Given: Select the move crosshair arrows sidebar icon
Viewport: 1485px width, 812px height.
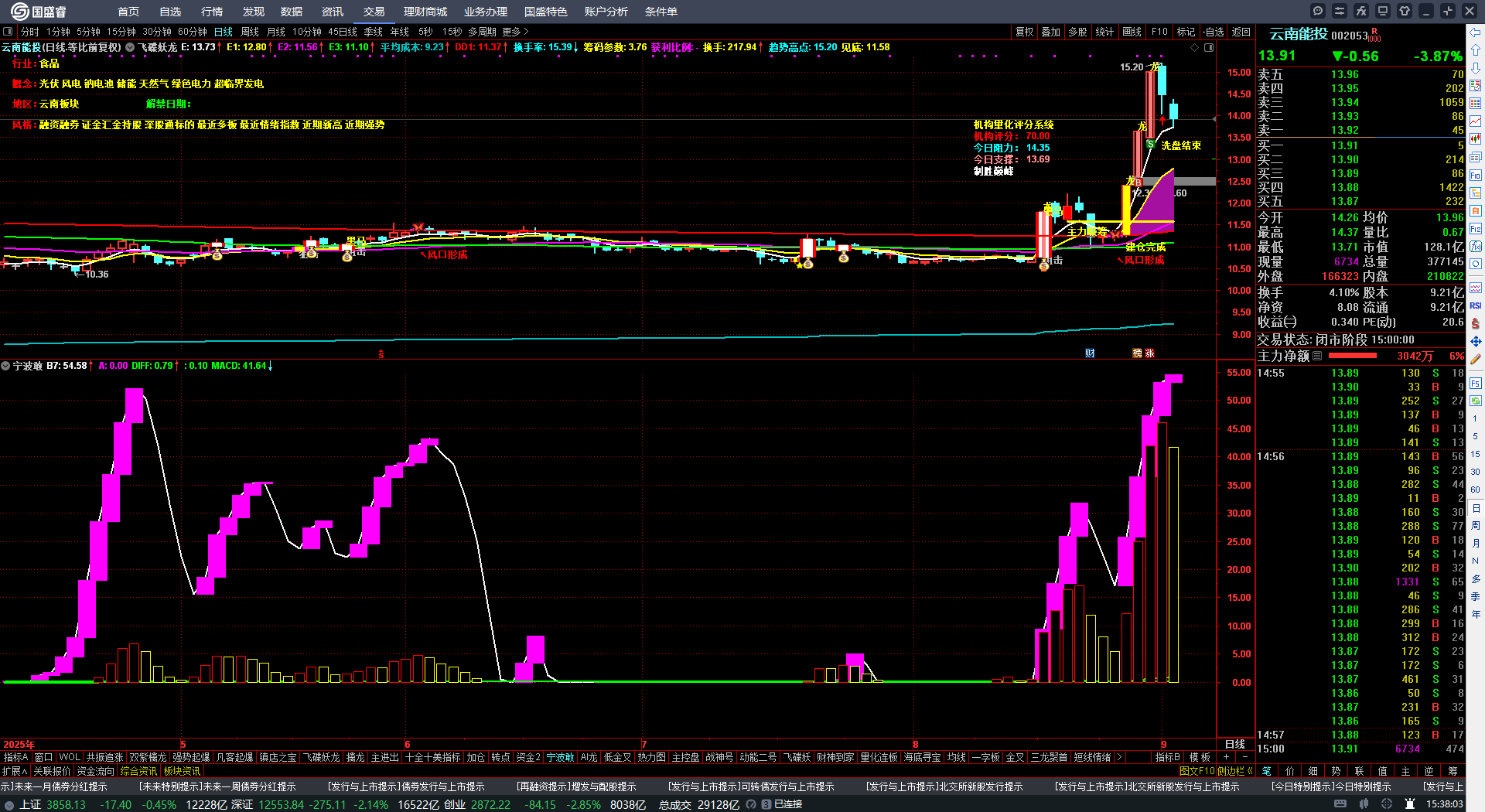Looking at the screenshot, I should pos(1476,341).
